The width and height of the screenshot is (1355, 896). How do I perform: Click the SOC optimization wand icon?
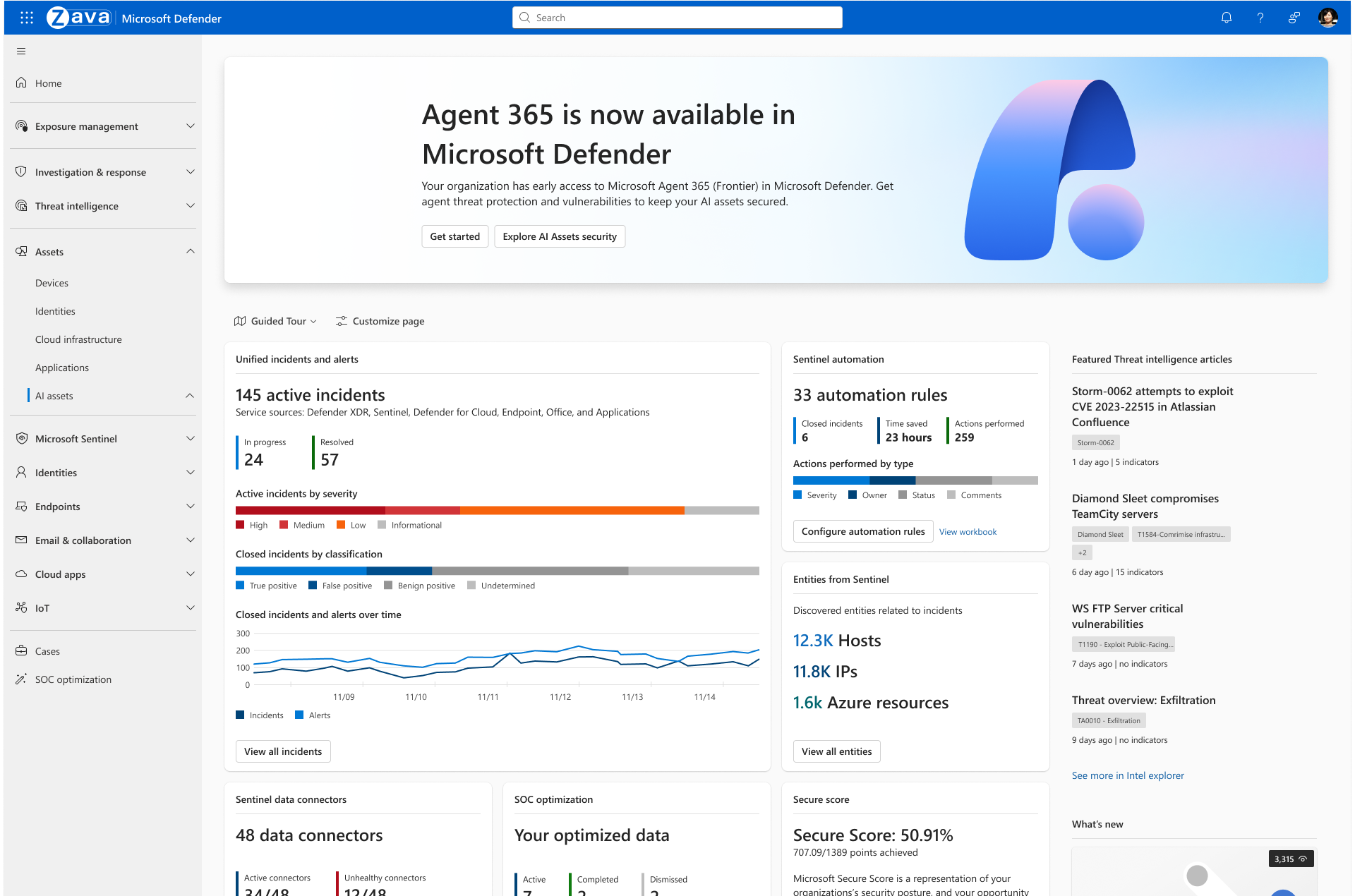point(21,679)
